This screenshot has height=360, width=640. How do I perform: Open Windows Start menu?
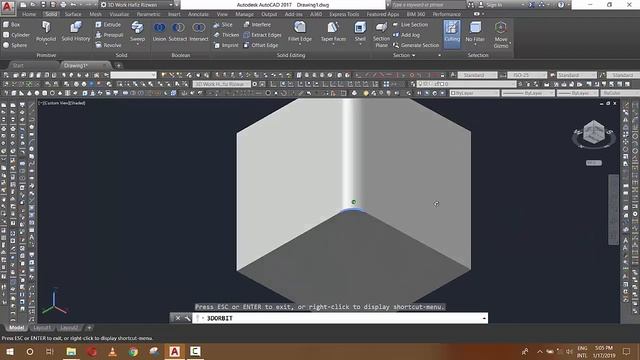click(x=10, y=351)
